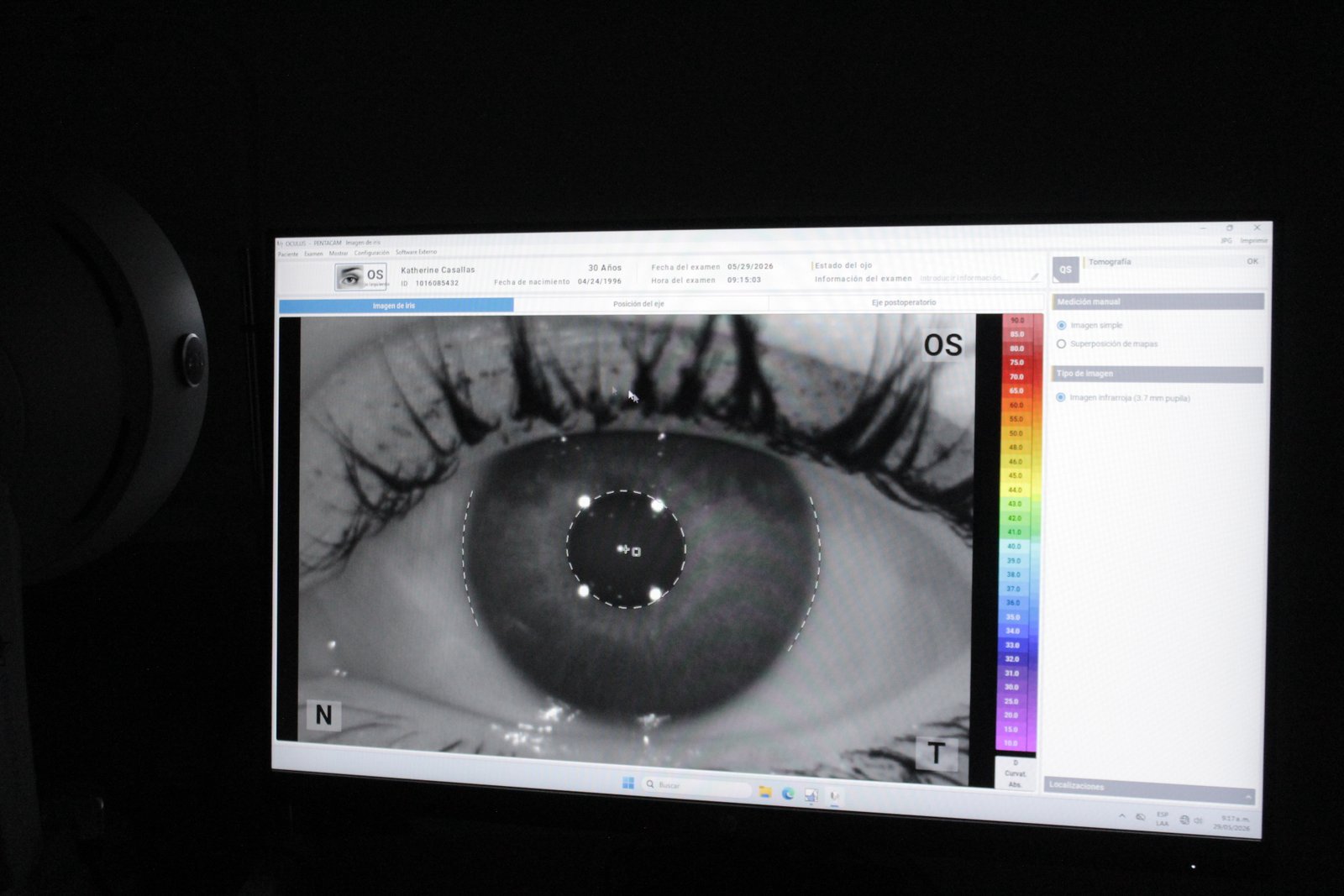
Task: Select Imagen infrarroja (3.7 mm pupila) option
Action: [x=1061, y=397]
